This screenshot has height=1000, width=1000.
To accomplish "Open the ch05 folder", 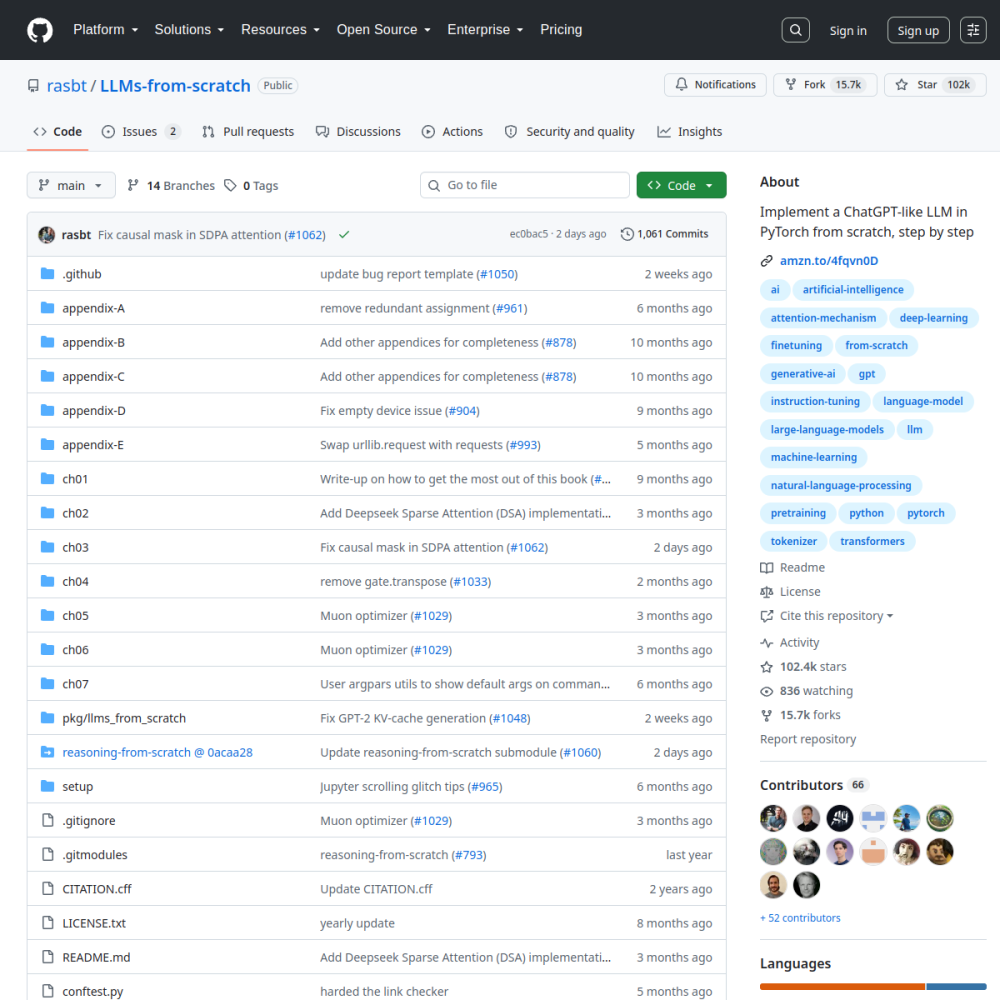I will click(x=75, y=615).
